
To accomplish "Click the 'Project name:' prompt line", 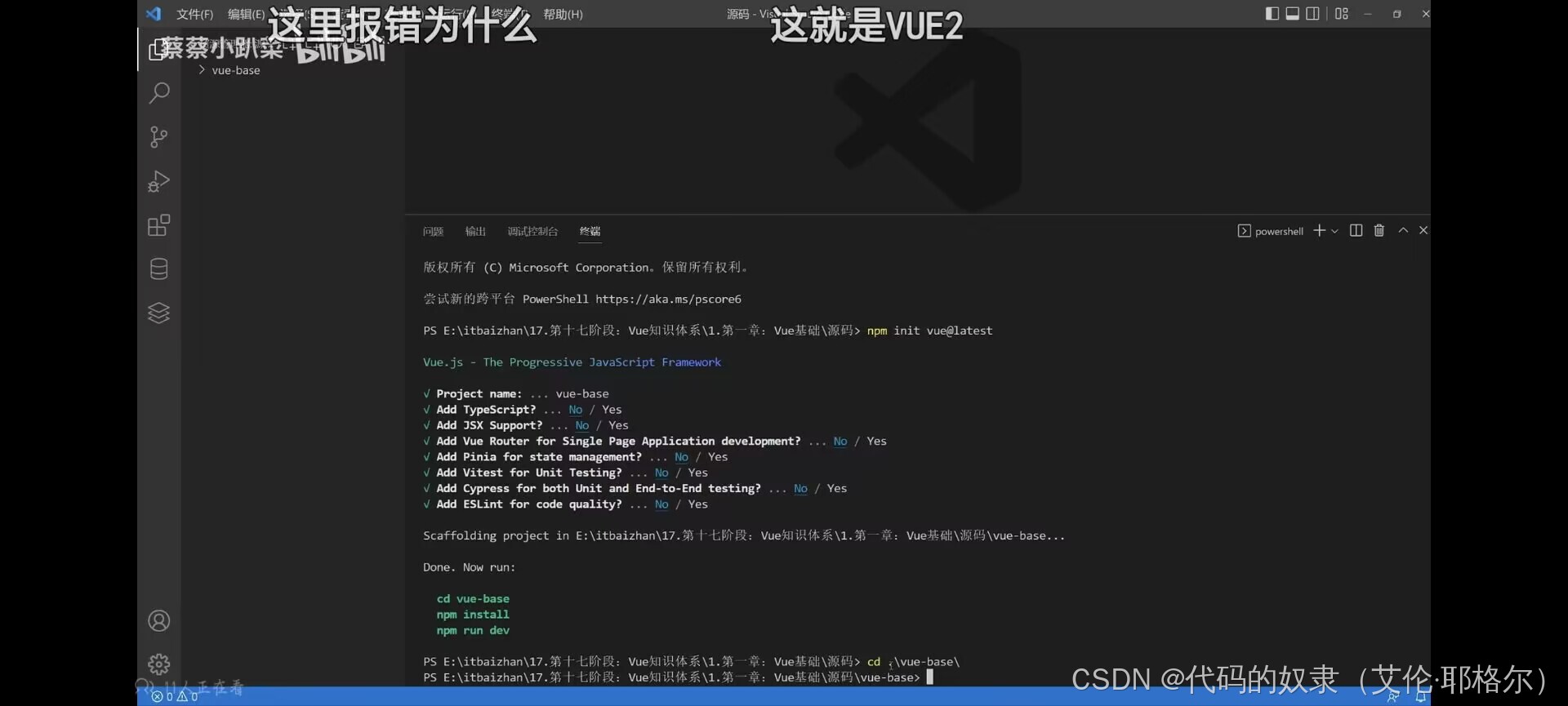I will click(515, 394).
